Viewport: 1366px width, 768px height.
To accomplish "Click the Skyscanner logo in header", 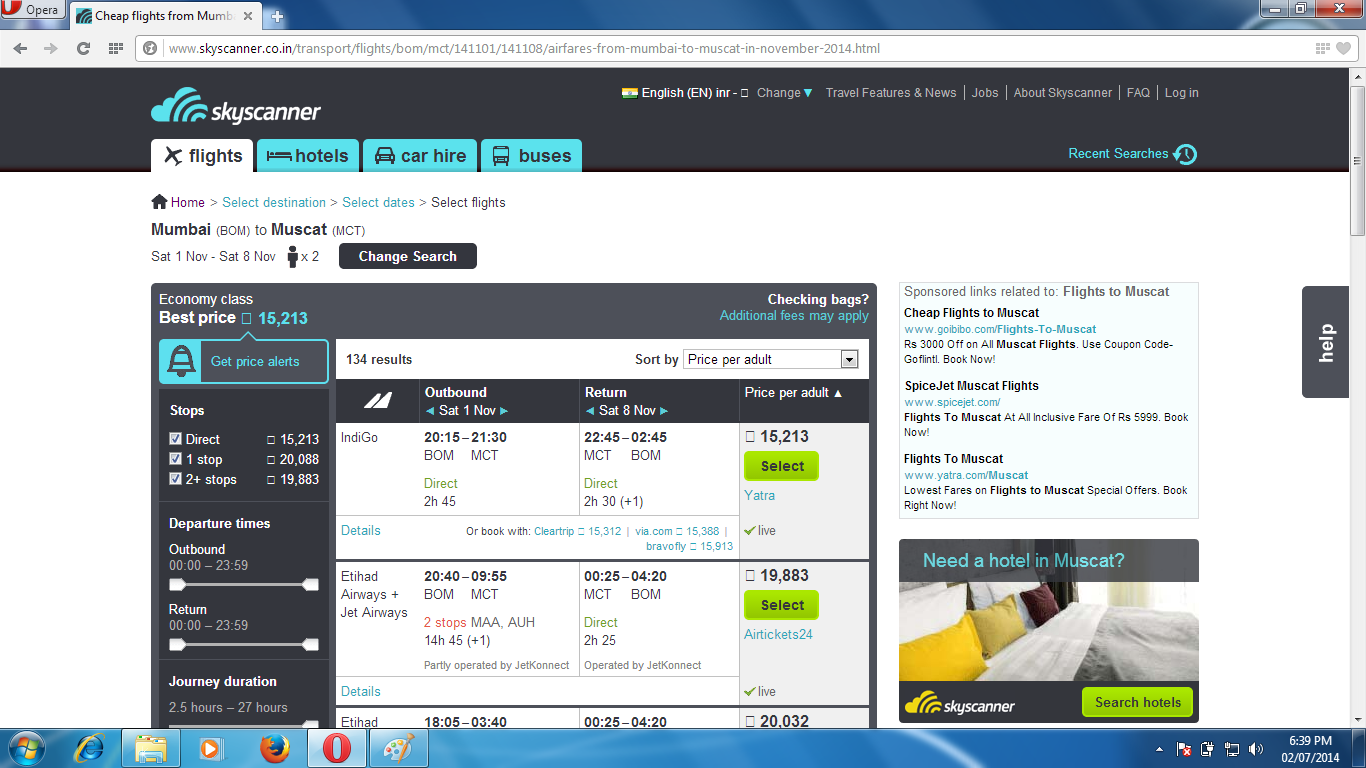I will (236, 108).
